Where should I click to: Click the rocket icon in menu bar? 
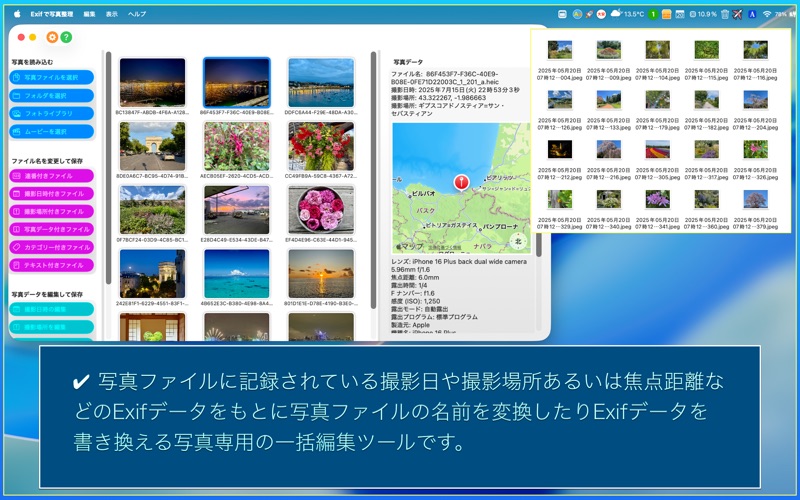click(x=589, y=14)
